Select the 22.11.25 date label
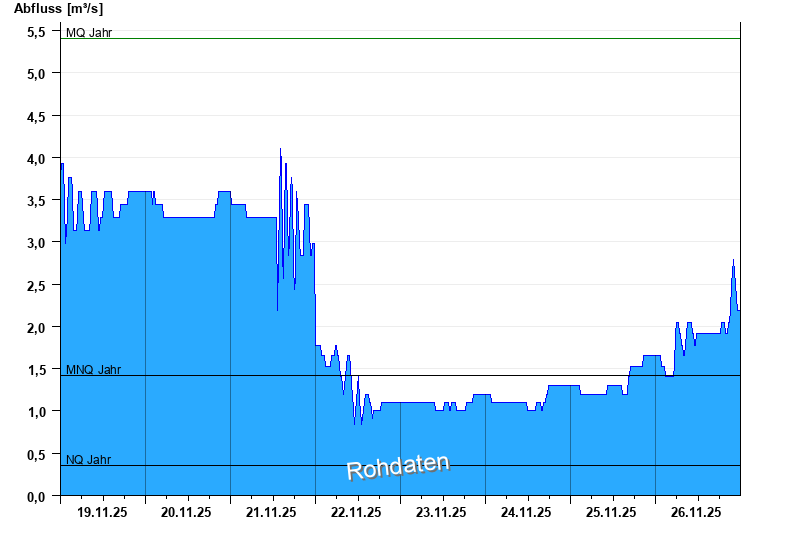 pyautogui.click(x=357, y=512)
